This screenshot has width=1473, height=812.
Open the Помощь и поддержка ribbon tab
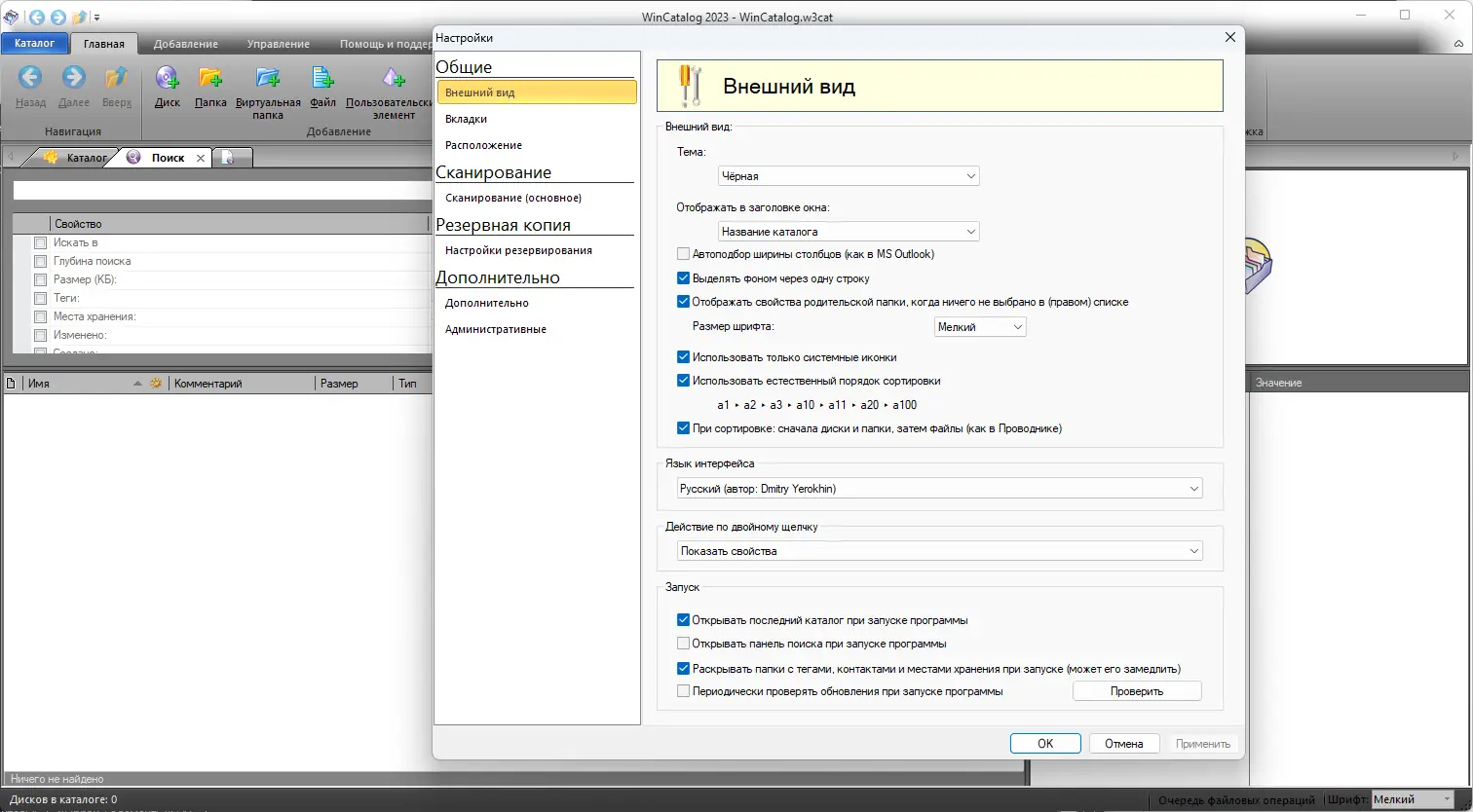(386, 44)
